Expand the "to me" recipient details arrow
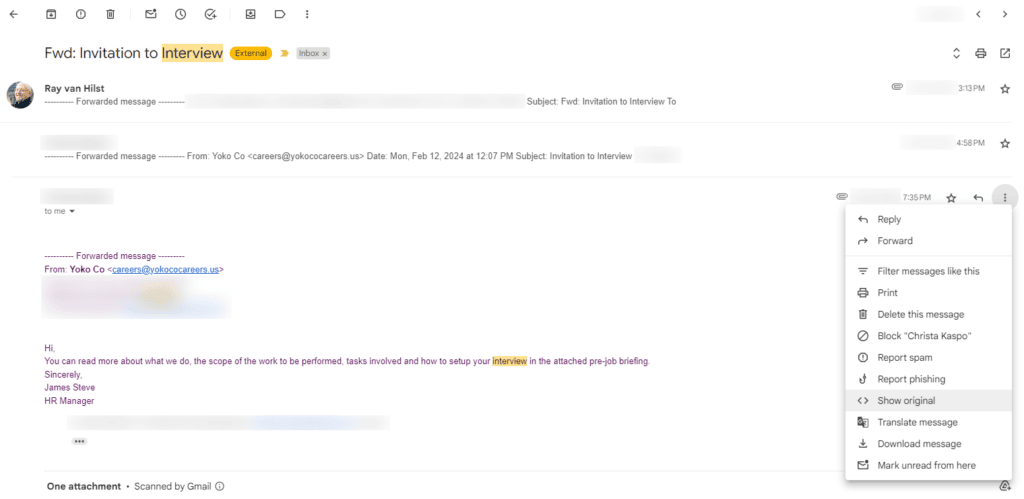 pos(72,212)
